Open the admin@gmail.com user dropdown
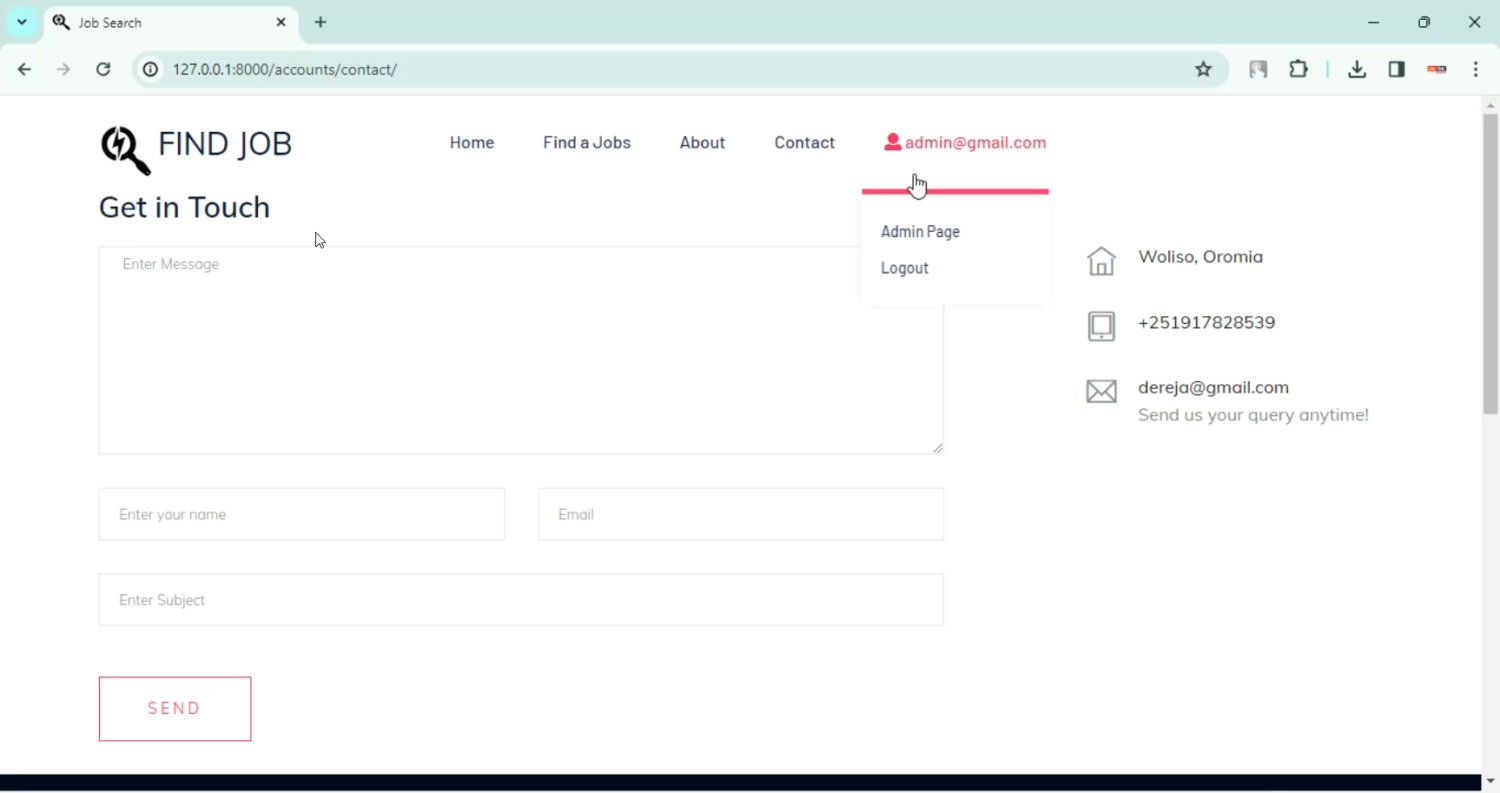Screen dimensions: 1500x793 pos(965,143)
